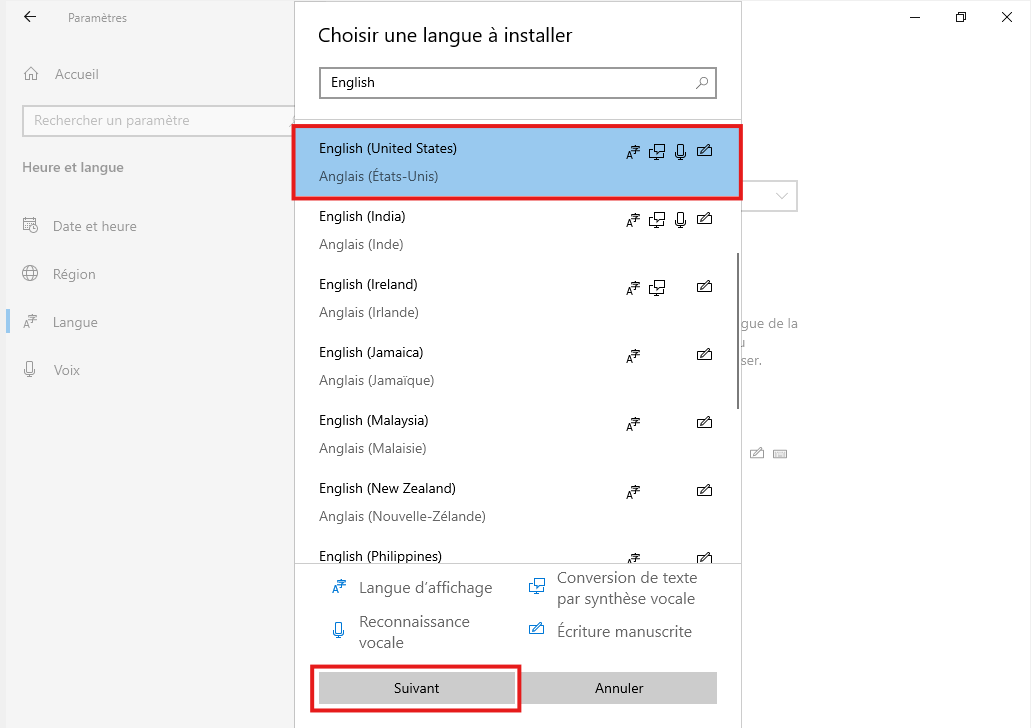
Task: Click the search magnifier icon in language box
Action: point(702,83)
